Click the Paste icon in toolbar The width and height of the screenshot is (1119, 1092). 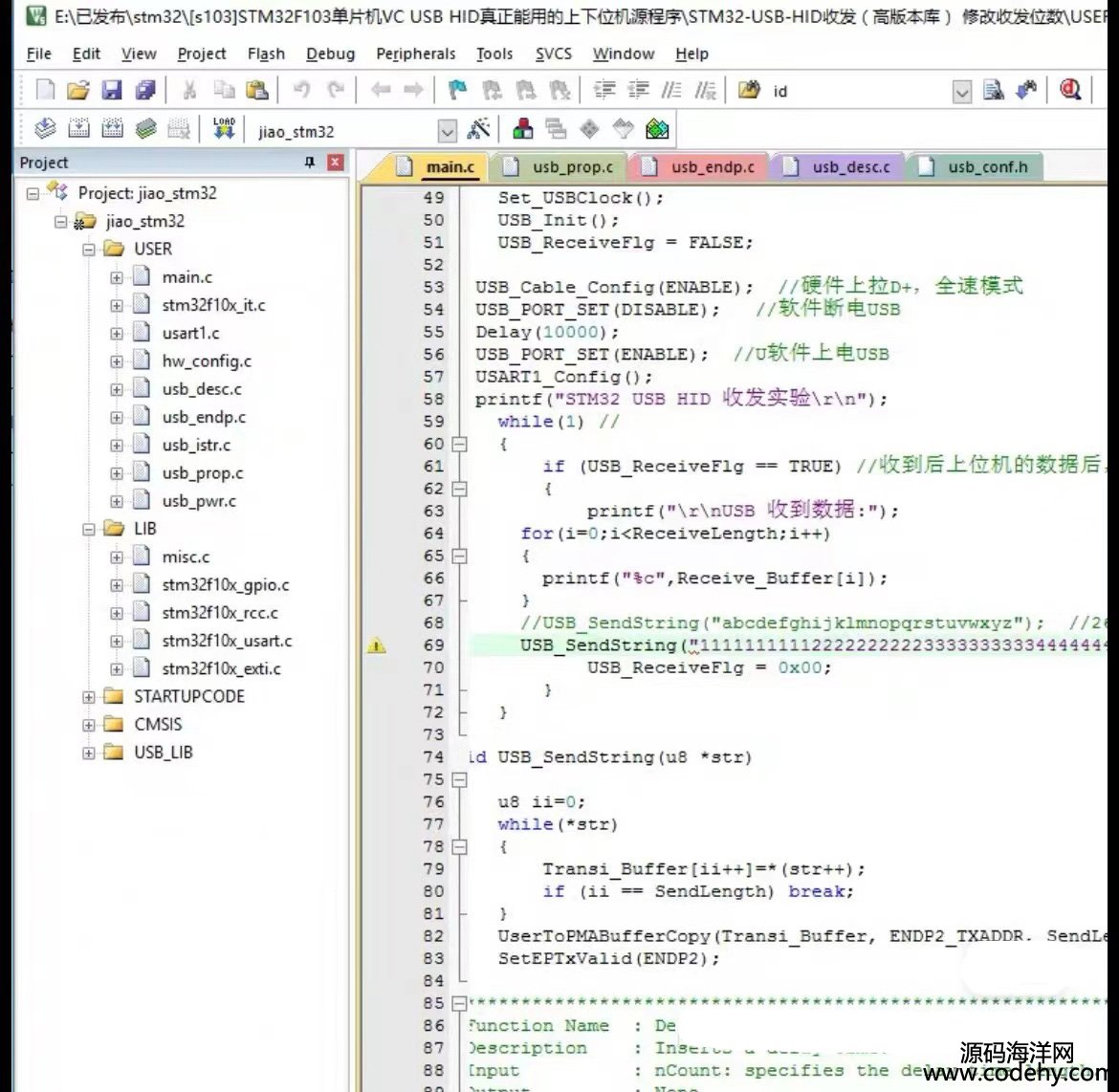pyautogui.click(x=256, y=91)
